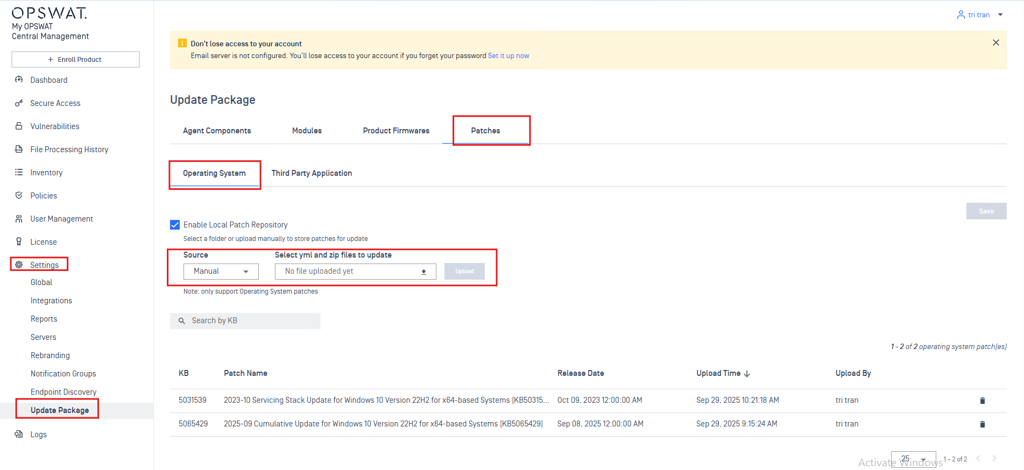Screen dimensions: 1024x470
Task: Sort by the Release Date column header
Action: pyautogui.click(x=581, y=373)
